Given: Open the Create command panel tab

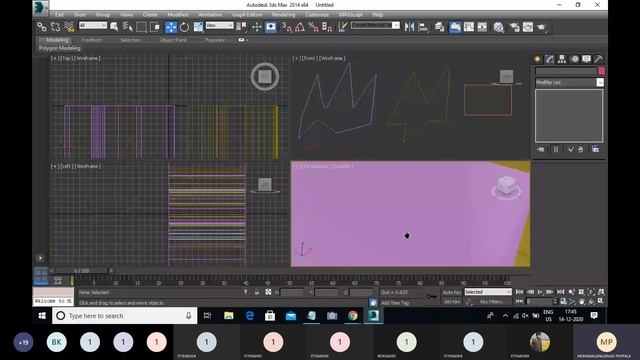Looking at the screenshot, I should click(x=537, y=59).
